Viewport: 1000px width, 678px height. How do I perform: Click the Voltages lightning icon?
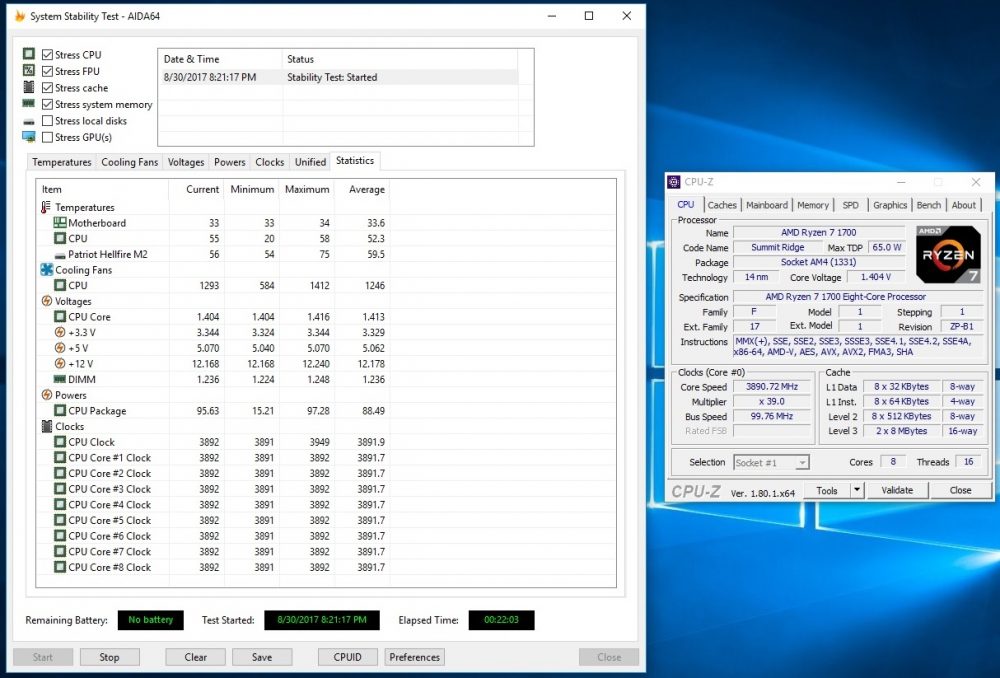coord(47,301)
